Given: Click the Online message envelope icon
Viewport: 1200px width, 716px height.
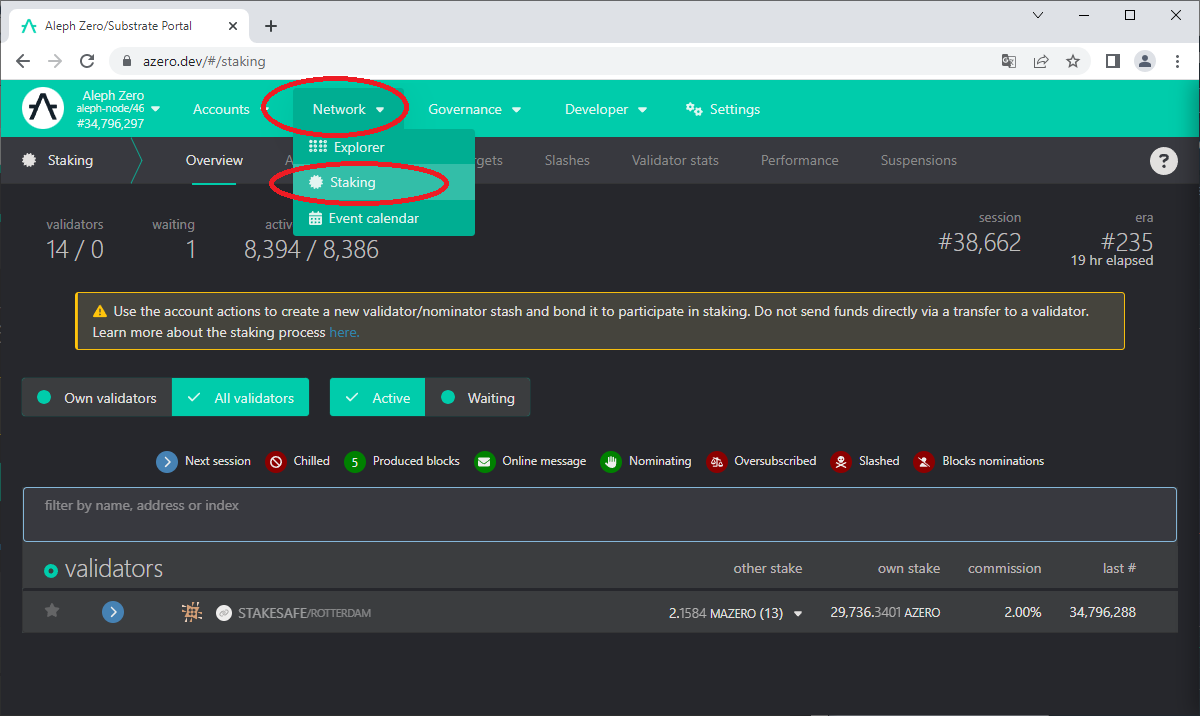Looking at the screenshot, I should coord(485,462).
